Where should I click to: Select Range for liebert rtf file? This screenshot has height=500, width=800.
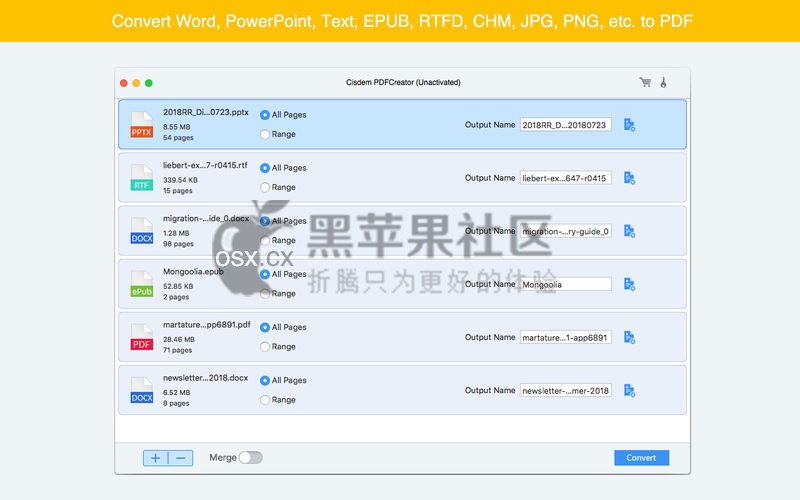(x=265, y=187)
